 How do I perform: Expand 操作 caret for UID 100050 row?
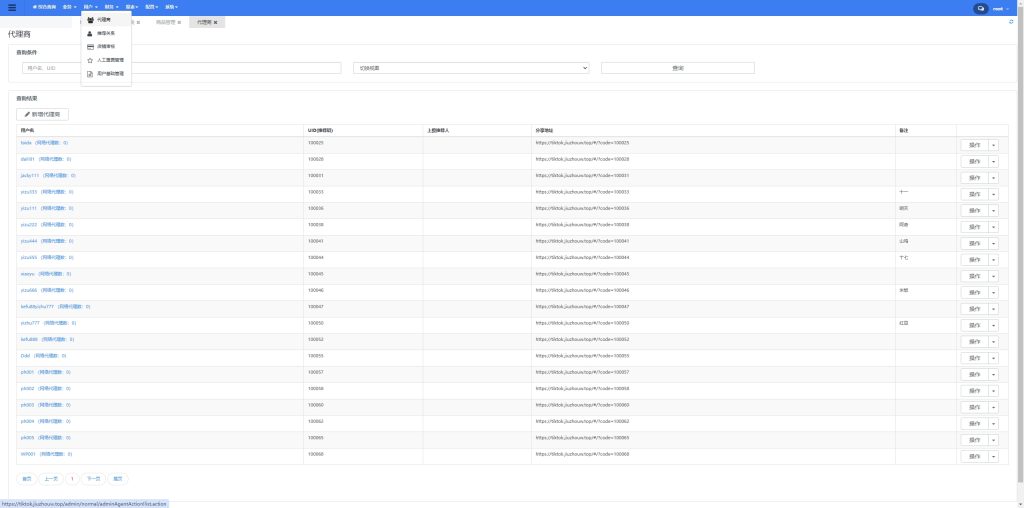[993, 325]
